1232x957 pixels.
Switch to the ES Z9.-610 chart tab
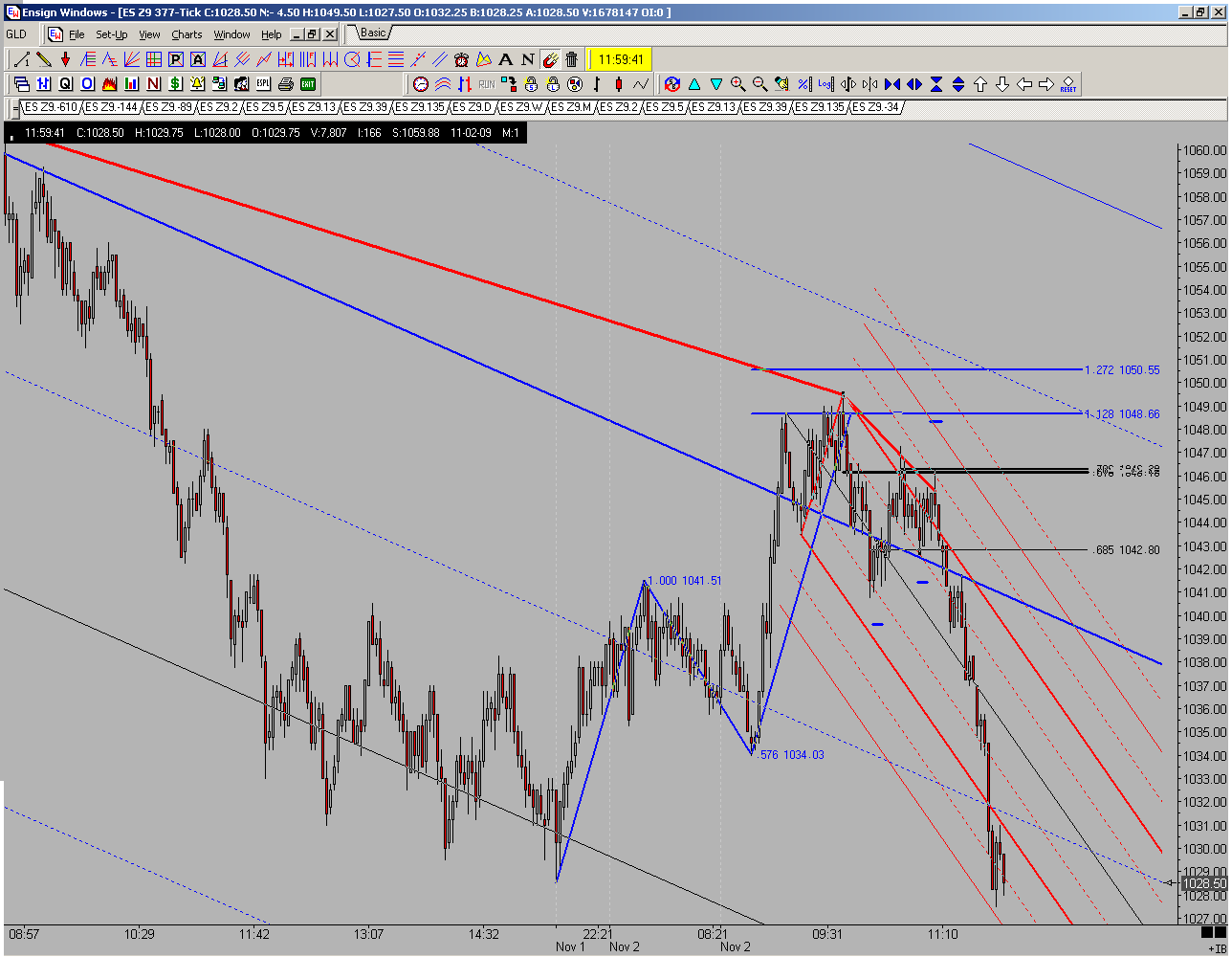coord(50,106)
